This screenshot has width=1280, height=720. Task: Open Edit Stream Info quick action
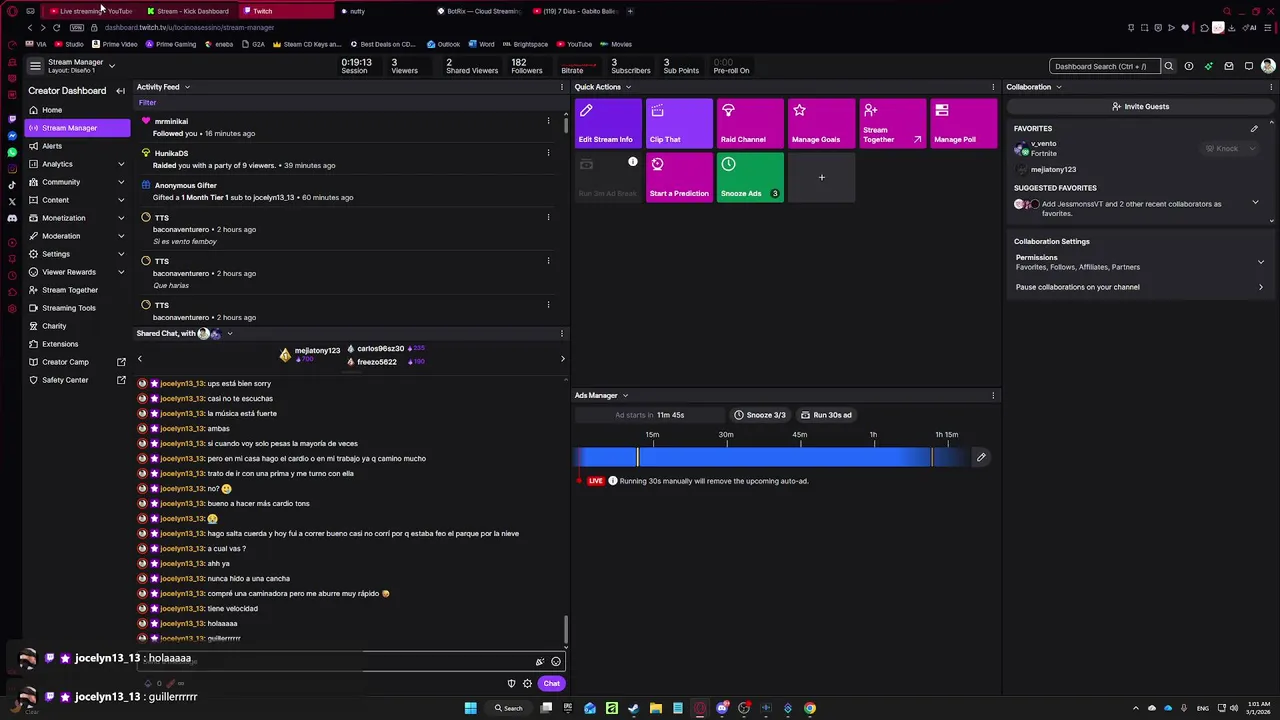[x=608, y=124]
